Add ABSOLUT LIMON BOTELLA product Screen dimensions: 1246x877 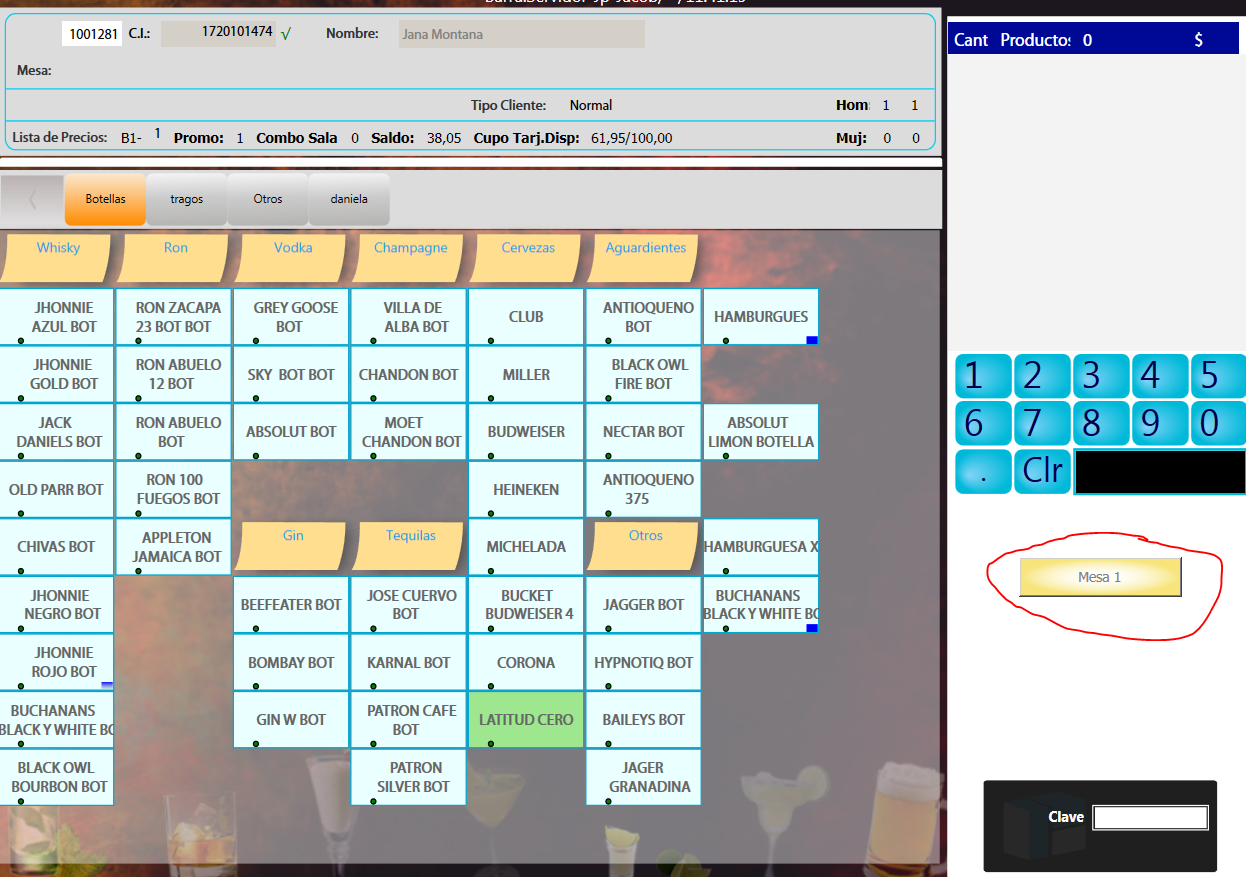tap(761, 432)
